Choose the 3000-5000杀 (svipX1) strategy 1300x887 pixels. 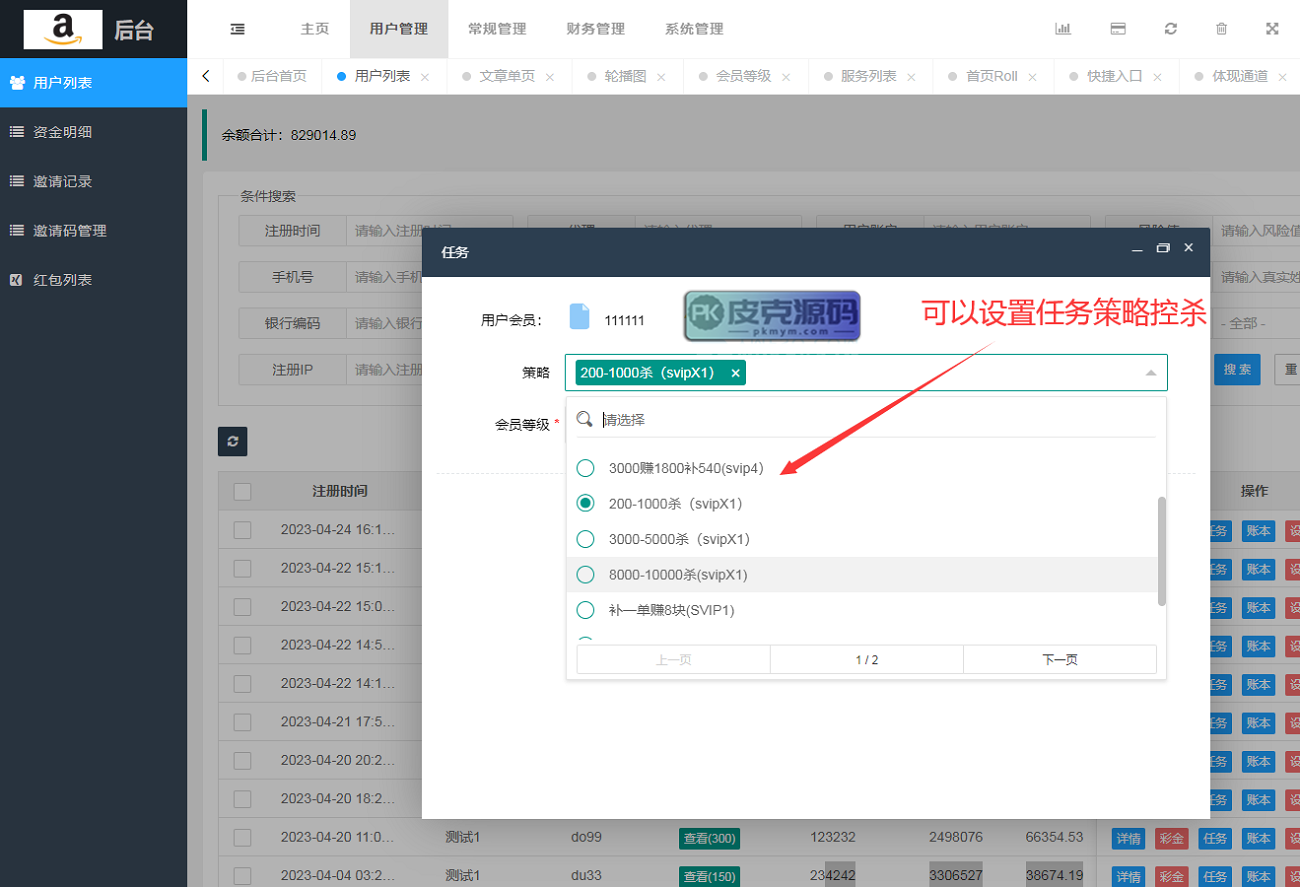coord(586,539)
